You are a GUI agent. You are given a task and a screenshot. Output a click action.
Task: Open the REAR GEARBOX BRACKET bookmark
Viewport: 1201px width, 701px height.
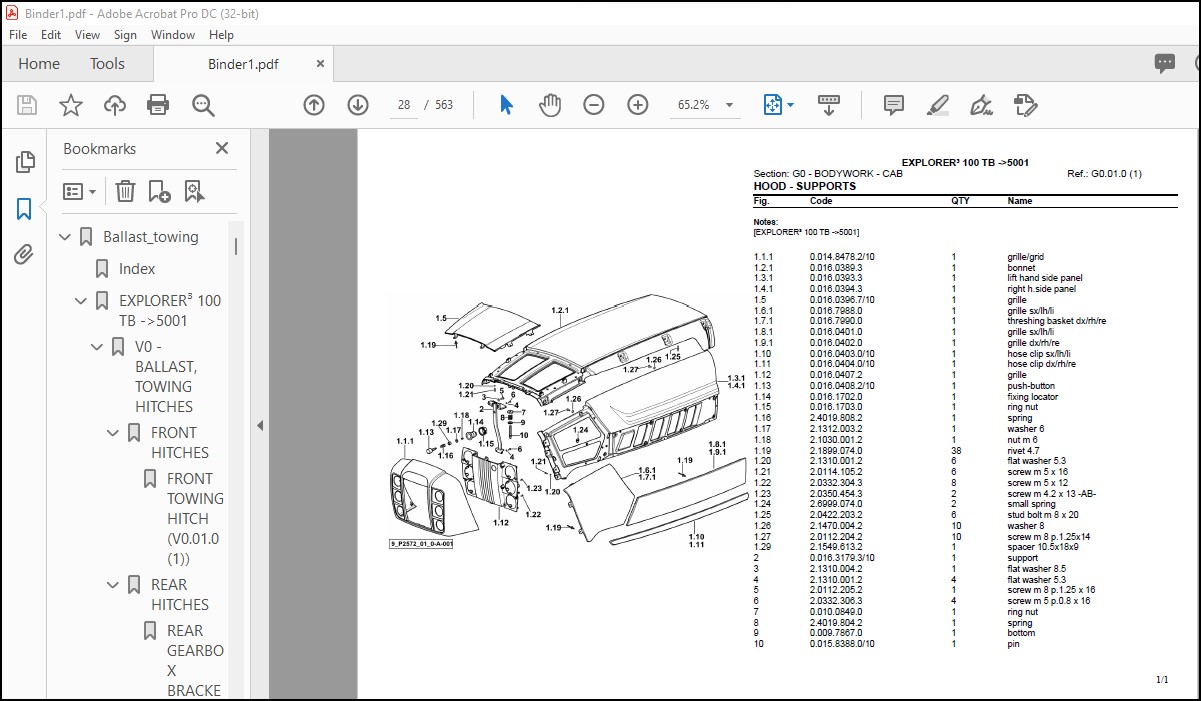pos(195,661)
